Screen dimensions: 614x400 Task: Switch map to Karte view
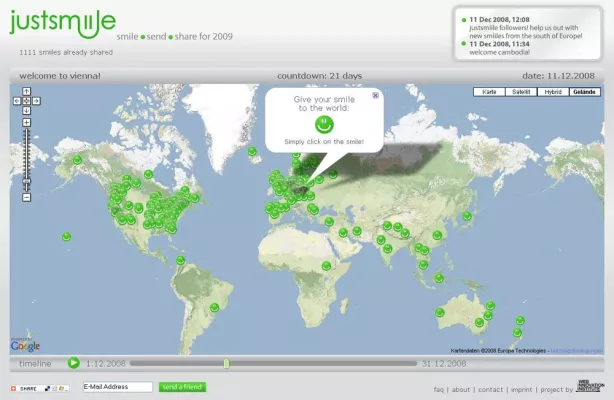coord(490,92)
